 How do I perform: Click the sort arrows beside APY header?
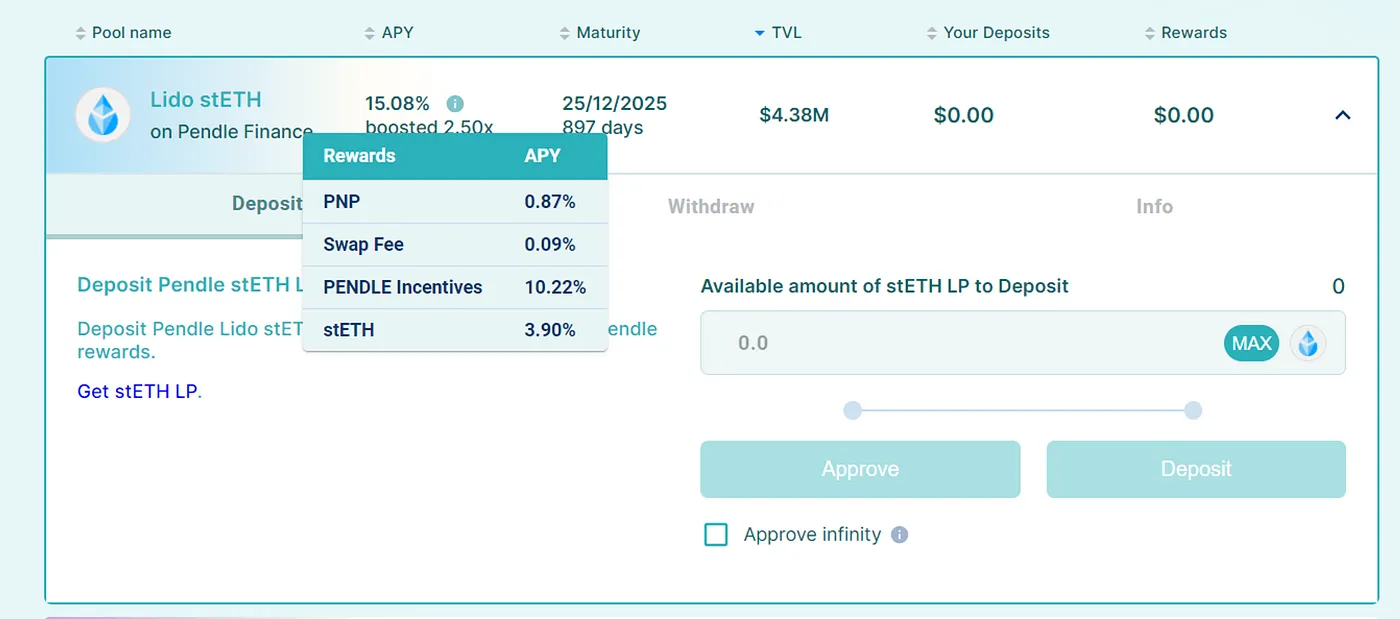coord(370,33)
